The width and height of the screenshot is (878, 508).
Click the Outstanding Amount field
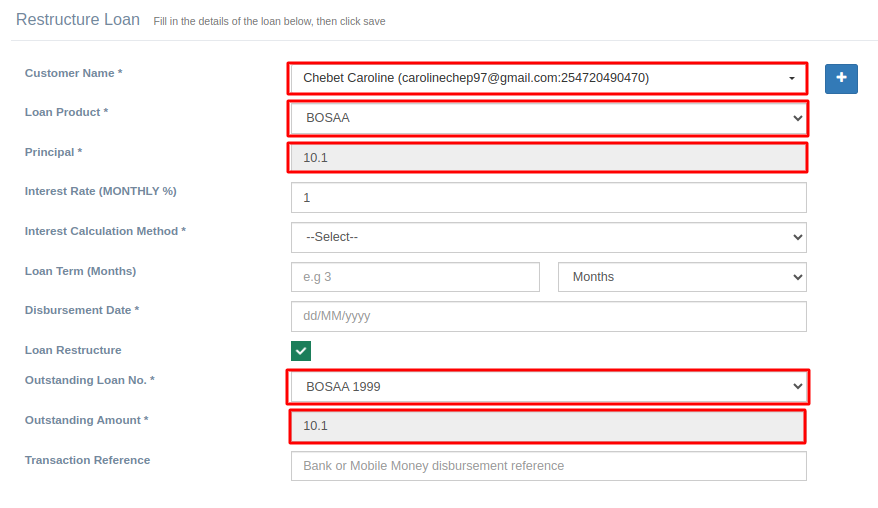coord(547,426)
